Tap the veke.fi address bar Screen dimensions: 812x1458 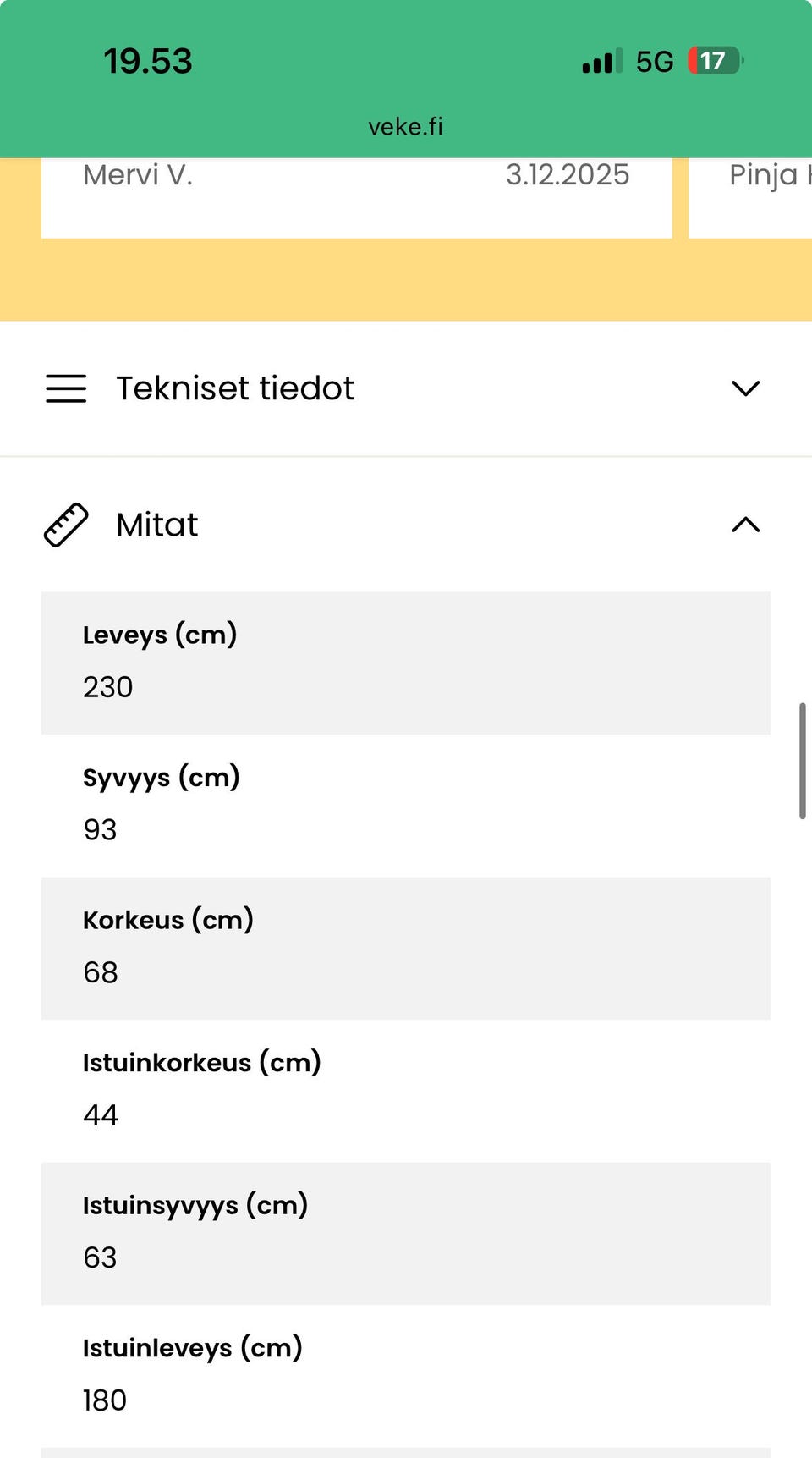point(405,127)
